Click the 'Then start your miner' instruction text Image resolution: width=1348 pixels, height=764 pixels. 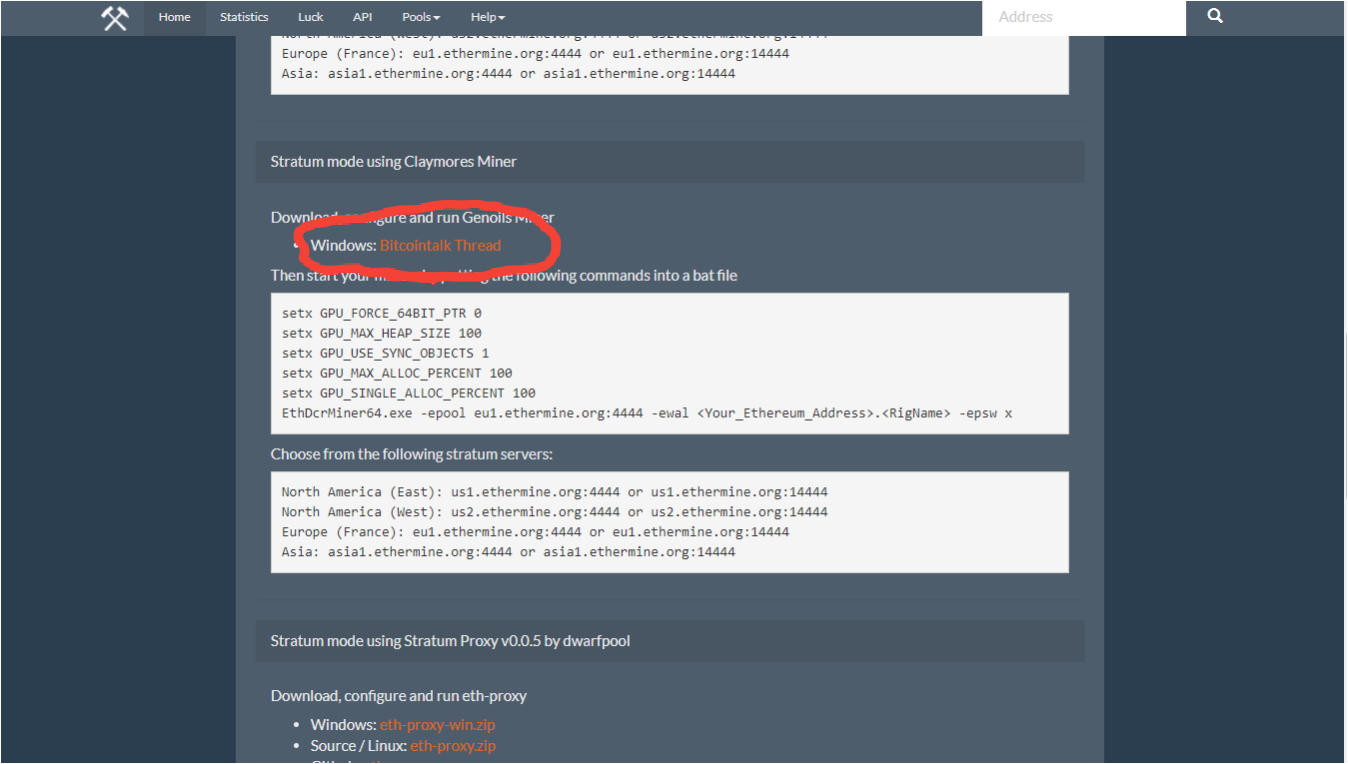click(x=504, y=275)
